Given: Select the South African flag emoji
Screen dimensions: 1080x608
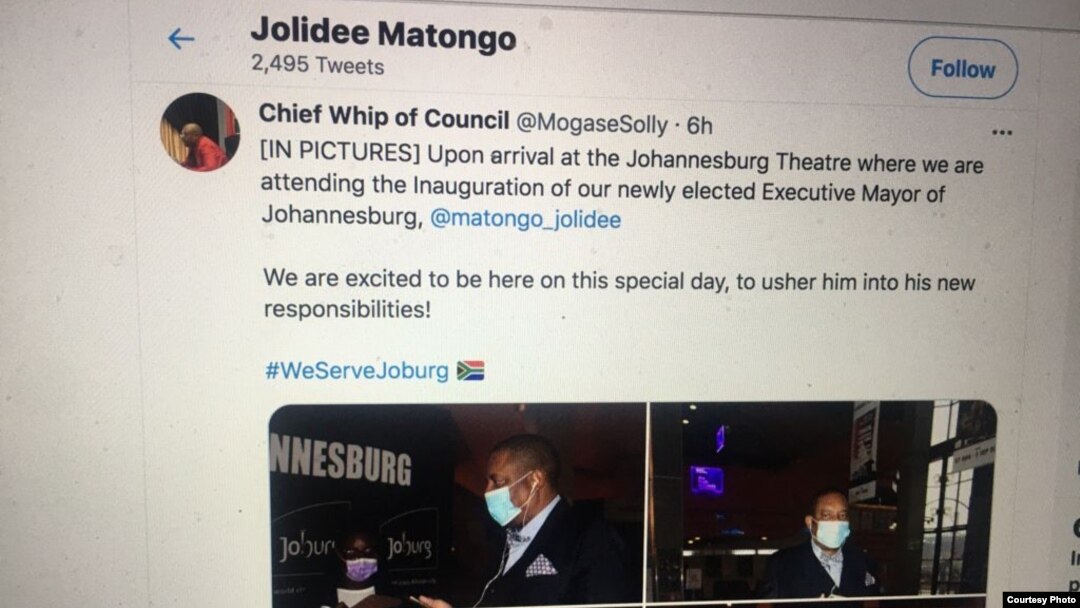Looking at the screenshot, I should tap(470, 370).
